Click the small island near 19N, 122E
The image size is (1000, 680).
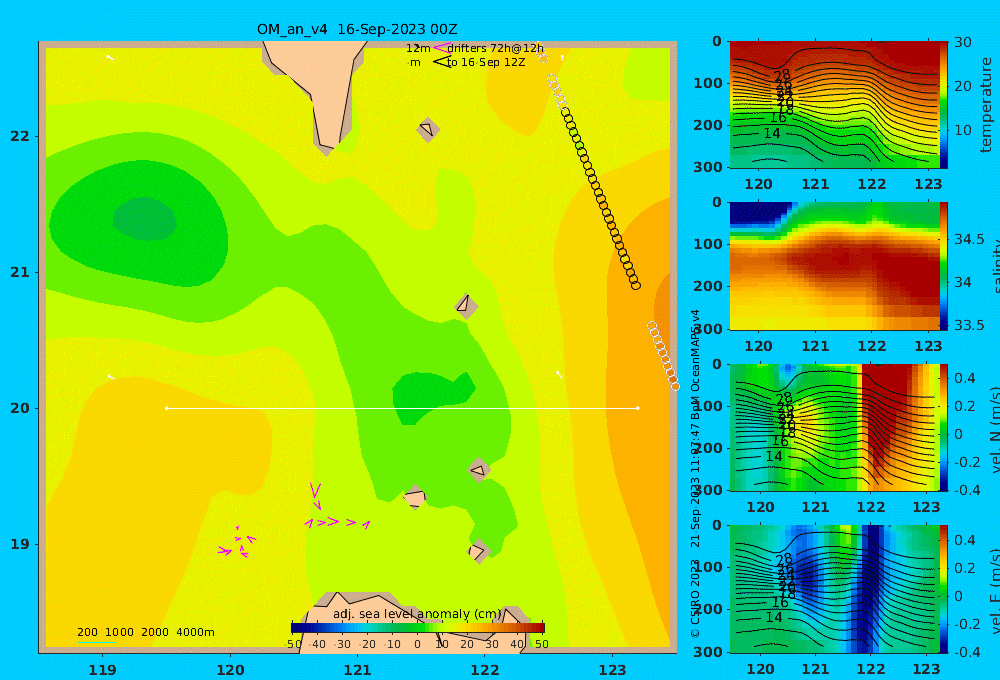click(x=478, y=551)
